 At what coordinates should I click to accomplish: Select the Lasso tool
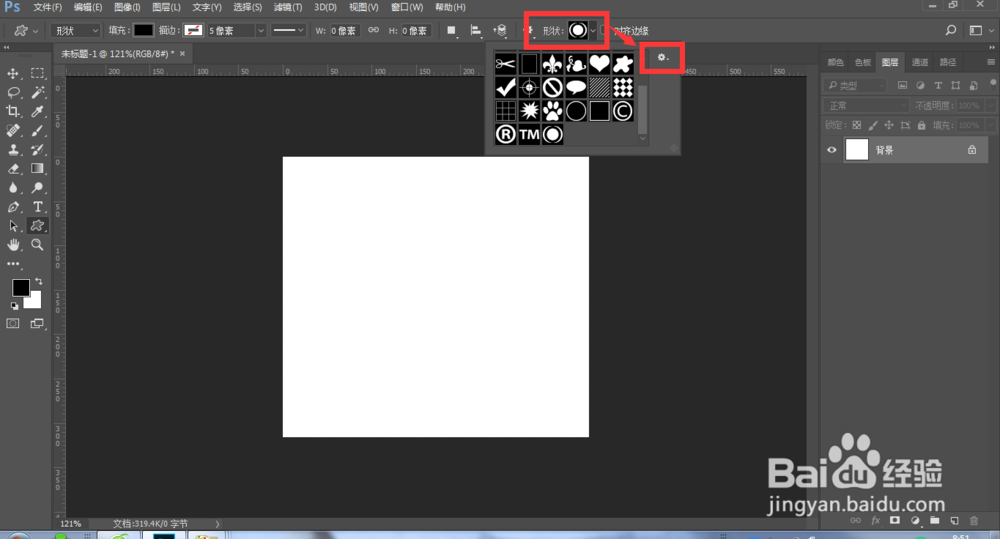[x=13, y=92]
